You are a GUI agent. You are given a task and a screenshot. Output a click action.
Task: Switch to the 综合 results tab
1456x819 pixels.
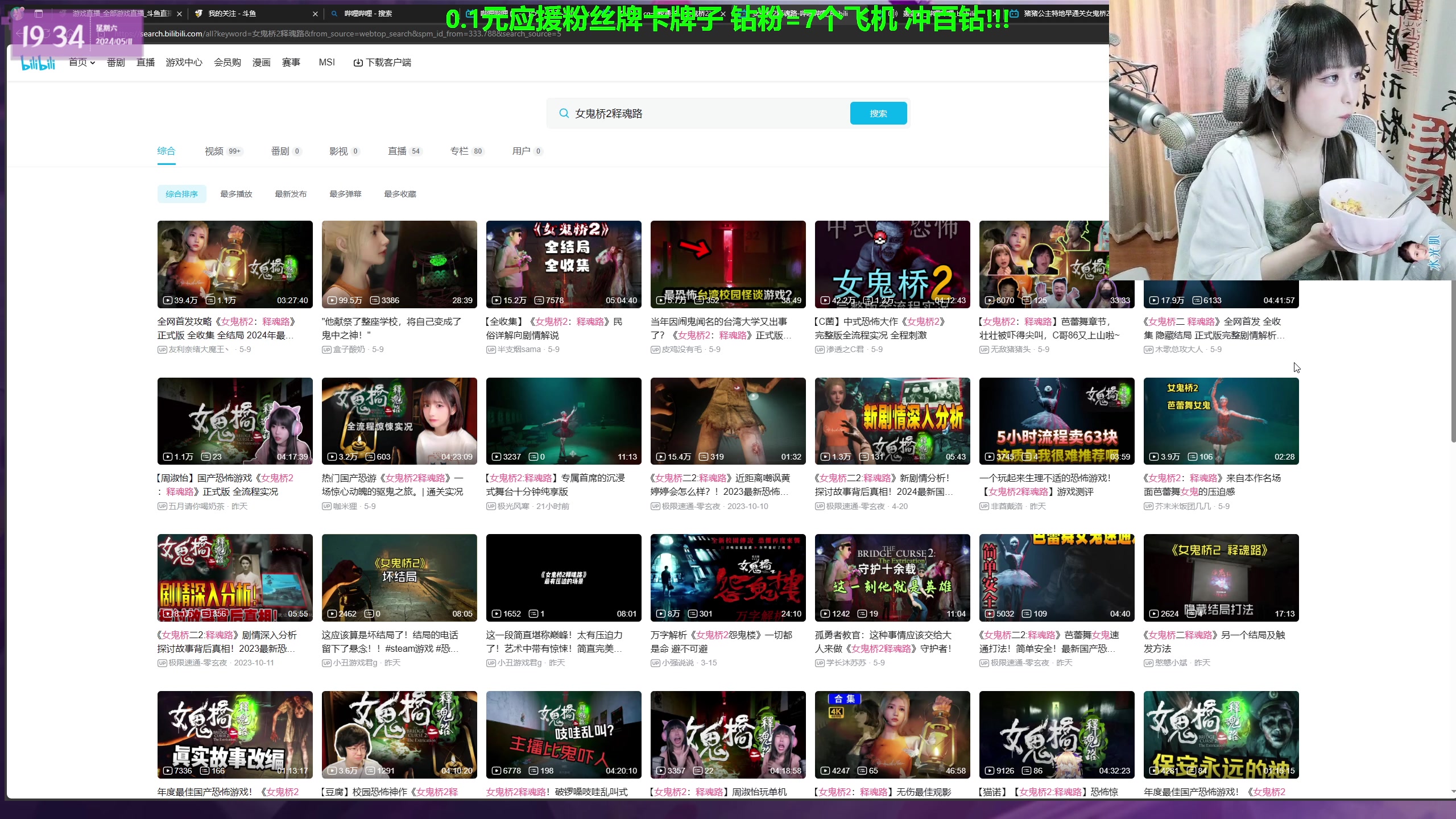[x=166, y=151]
